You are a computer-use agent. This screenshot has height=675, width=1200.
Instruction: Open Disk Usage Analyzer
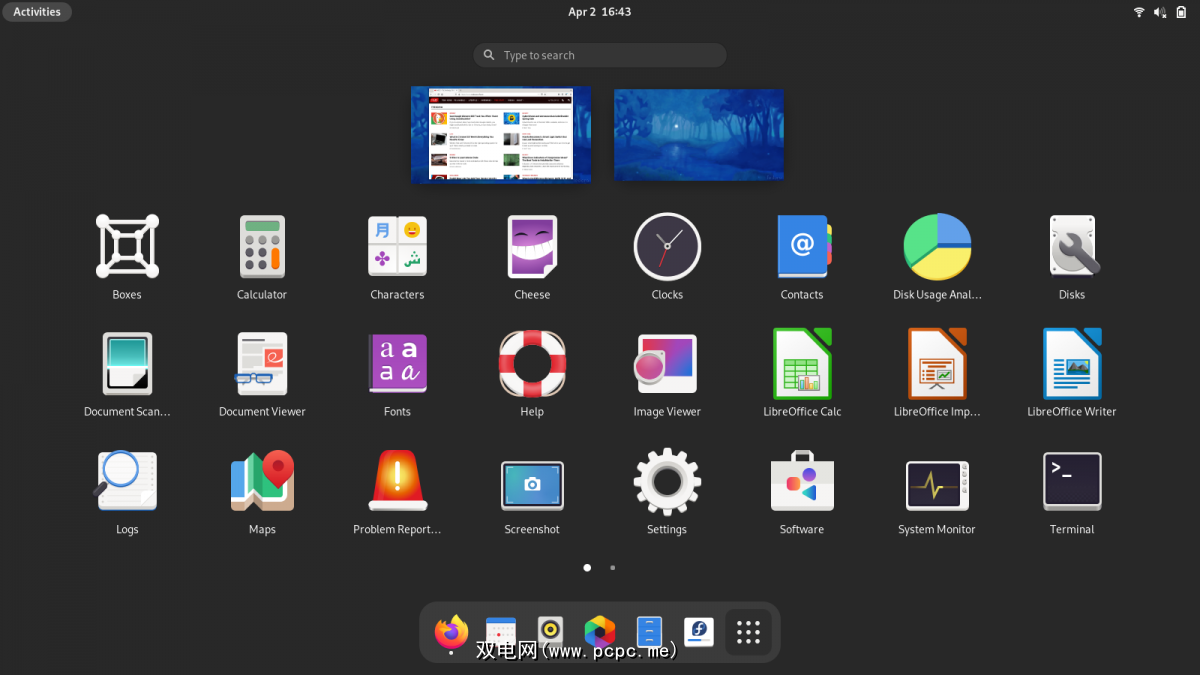coord(937,246)
